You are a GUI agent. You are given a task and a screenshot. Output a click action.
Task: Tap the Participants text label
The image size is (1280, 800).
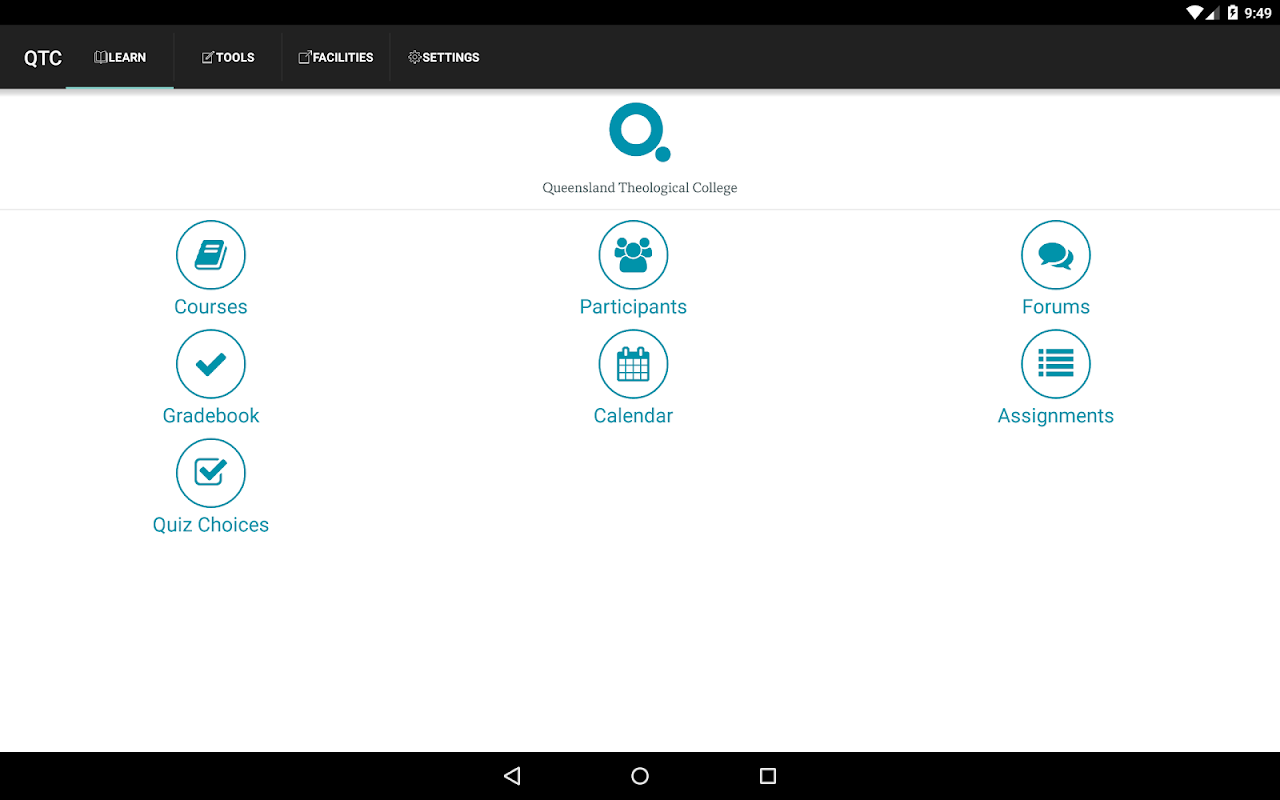(x=633, y=307)
